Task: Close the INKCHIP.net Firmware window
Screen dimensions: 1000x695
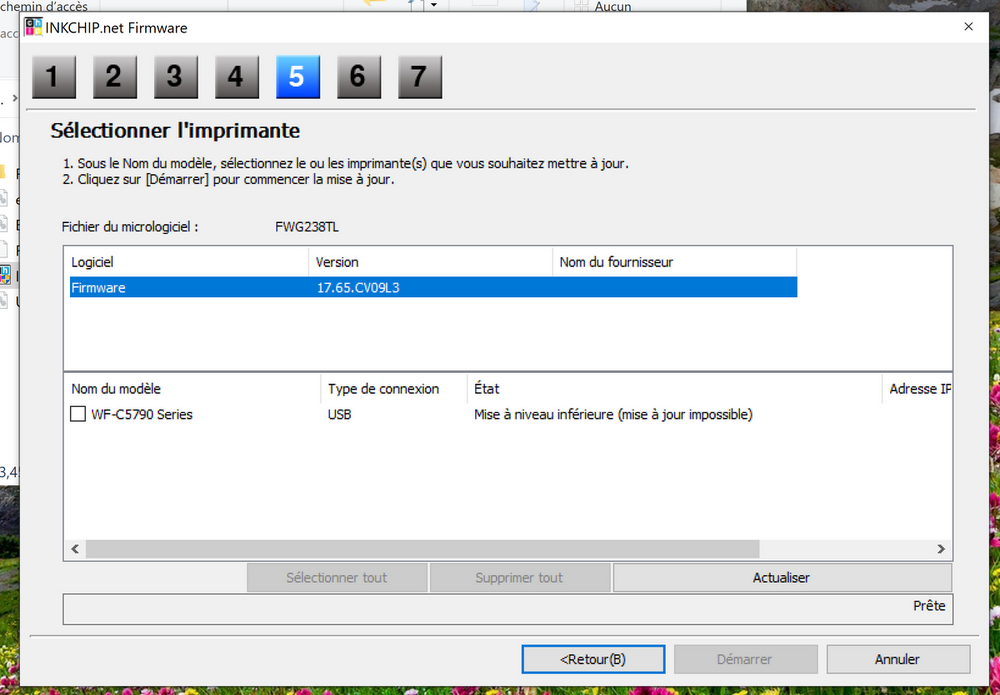Action: point(968,28)
